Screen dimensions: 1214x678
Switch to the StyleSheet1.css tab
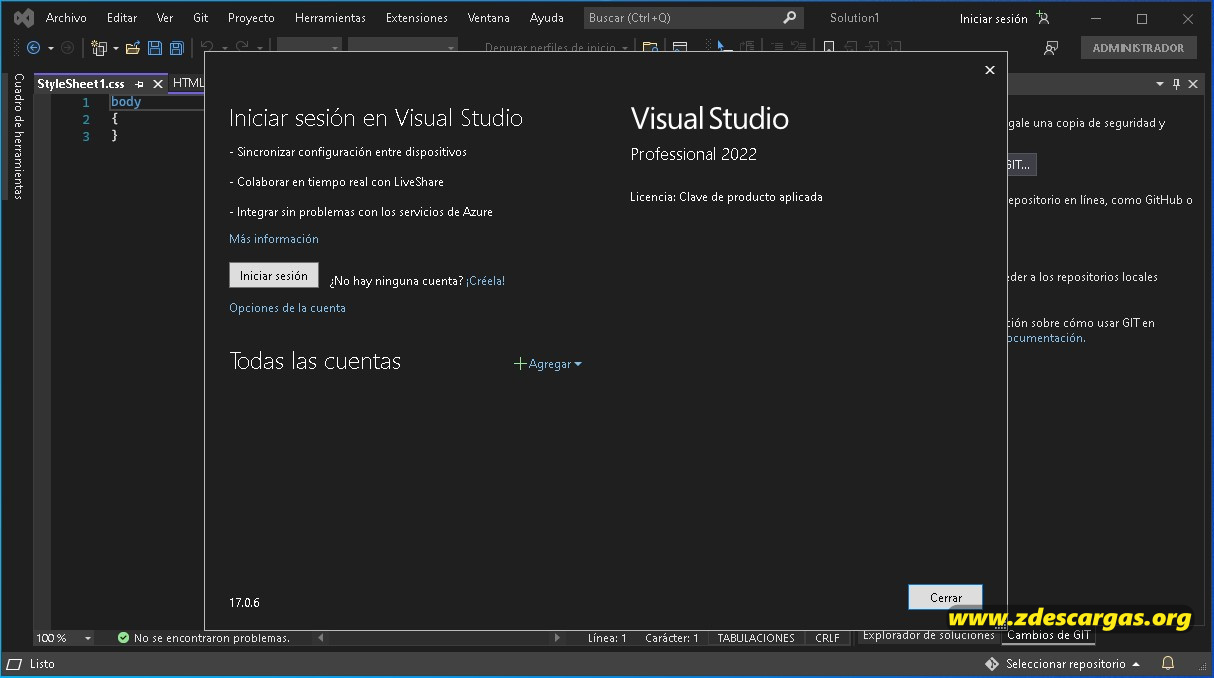[x=81, y=84]
